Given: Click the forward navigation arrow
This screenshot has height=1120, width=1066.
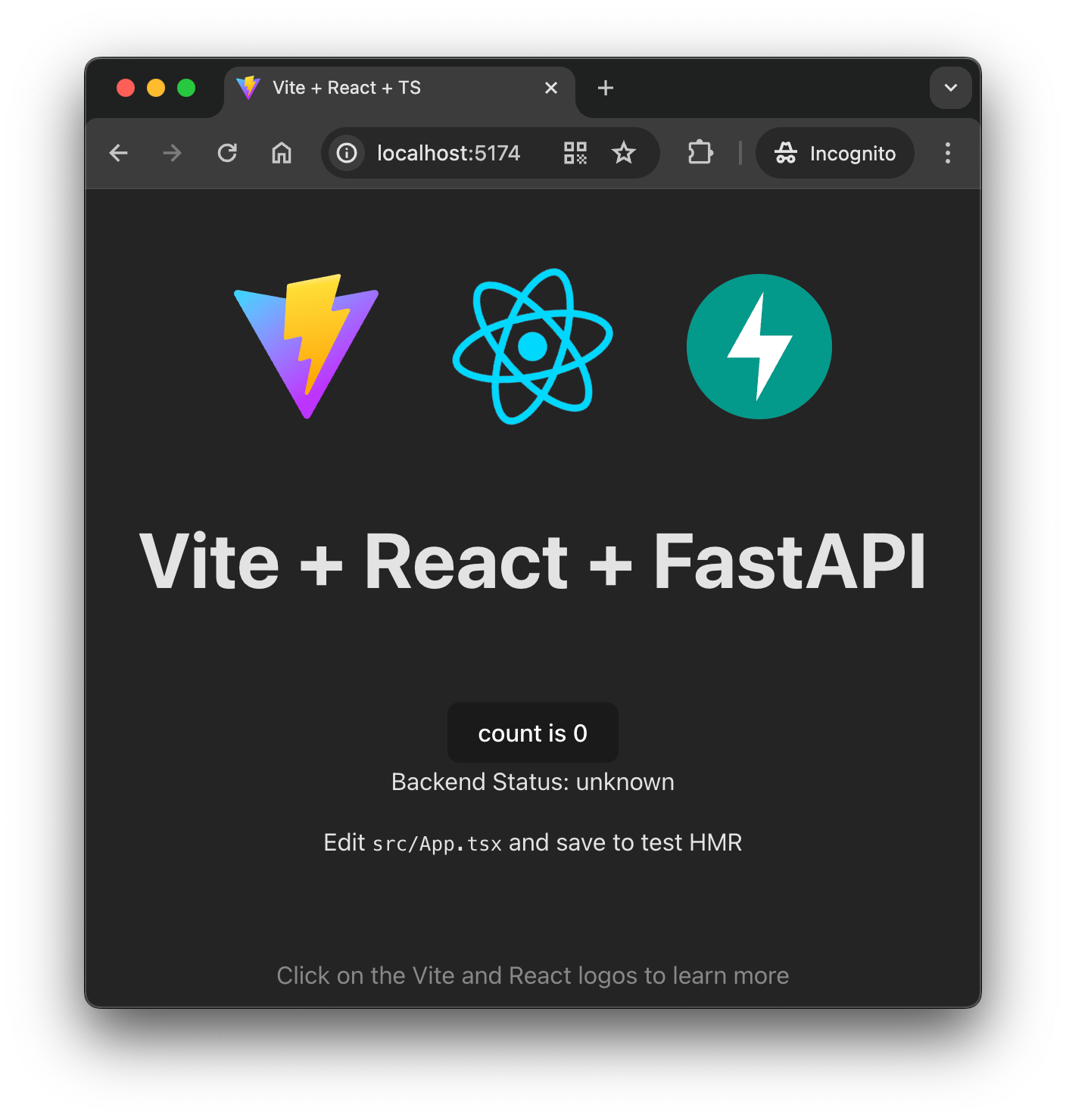Looking at the screenshot, I should [x=173, y=153].
